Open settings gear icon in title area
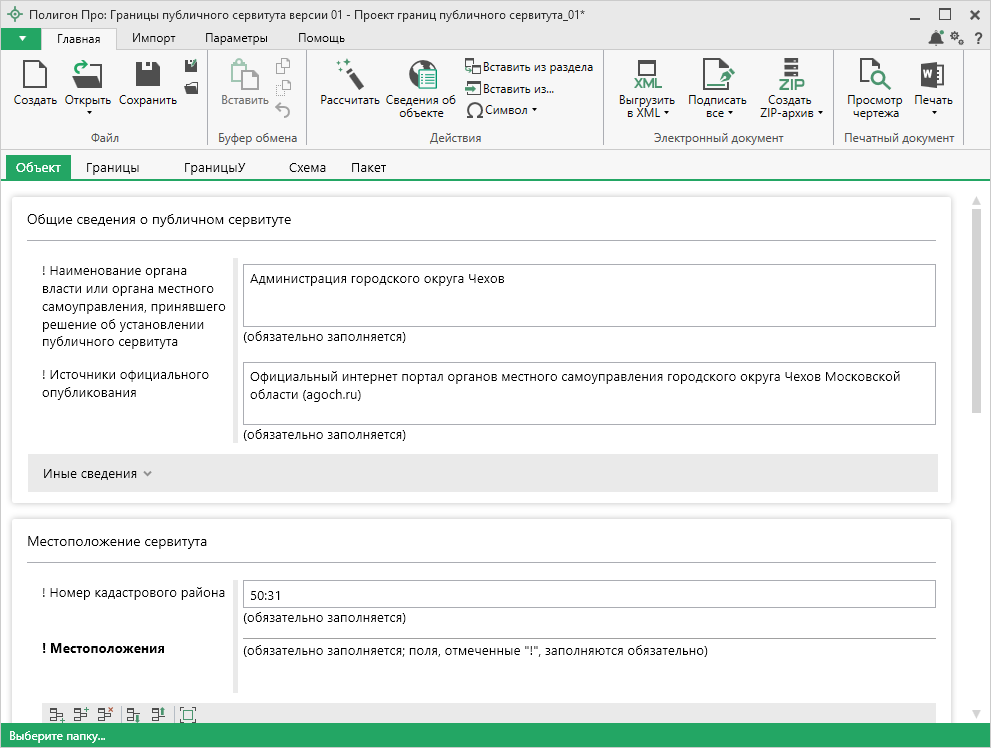This screenshot has height=748, width=991. pos(956,38)
